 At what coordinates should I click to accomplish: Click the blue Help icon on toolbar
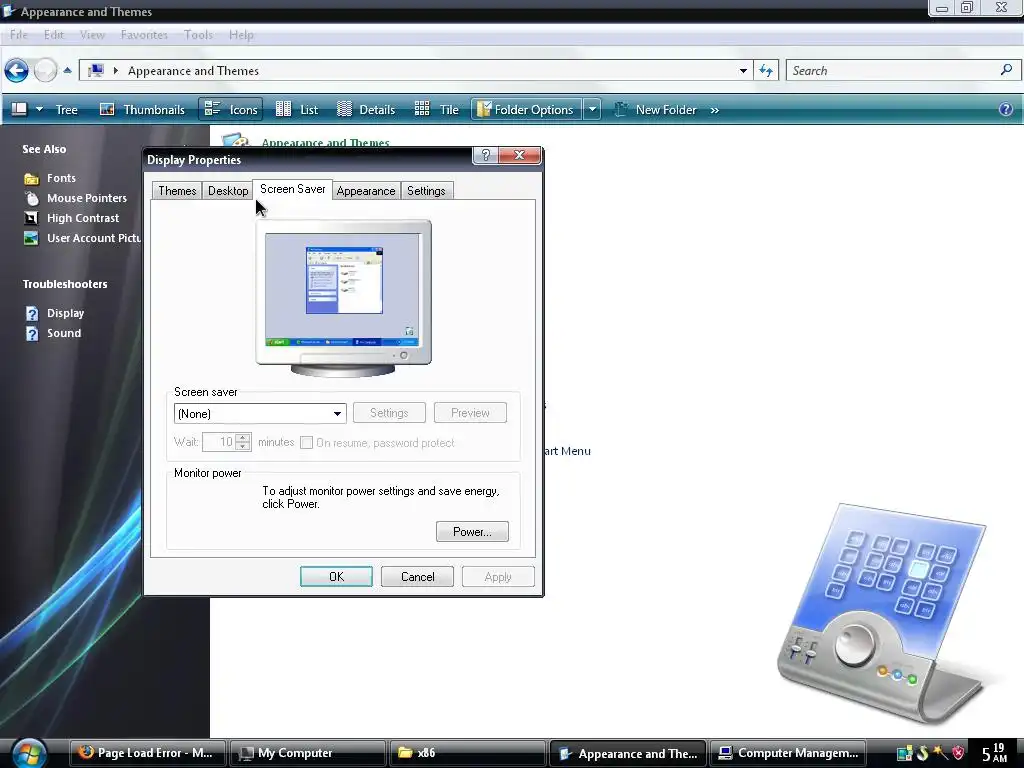(1006, 110)
